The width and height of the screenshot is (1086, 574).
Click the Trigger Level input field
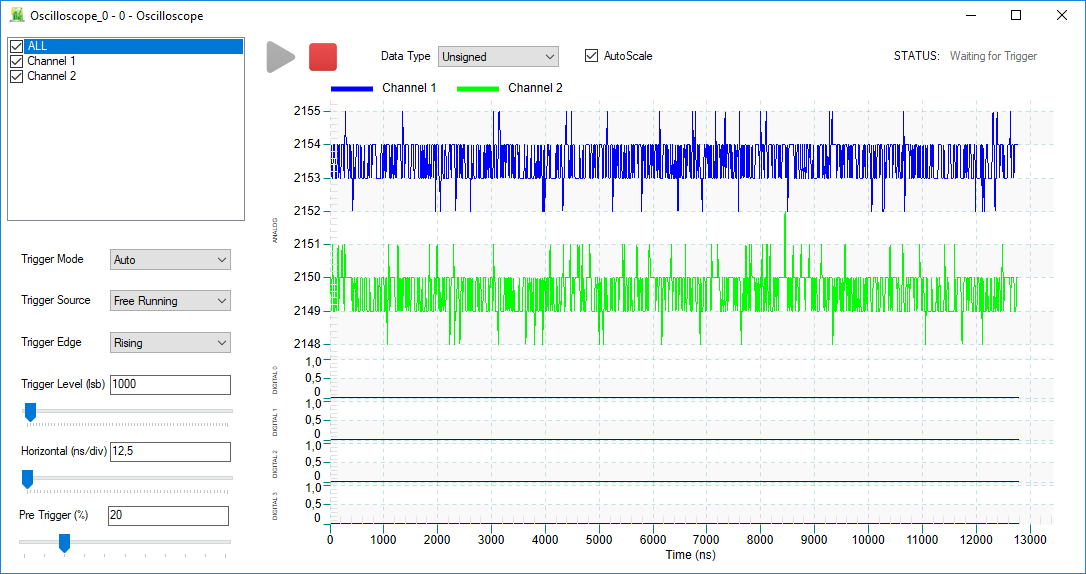(170, 384)
